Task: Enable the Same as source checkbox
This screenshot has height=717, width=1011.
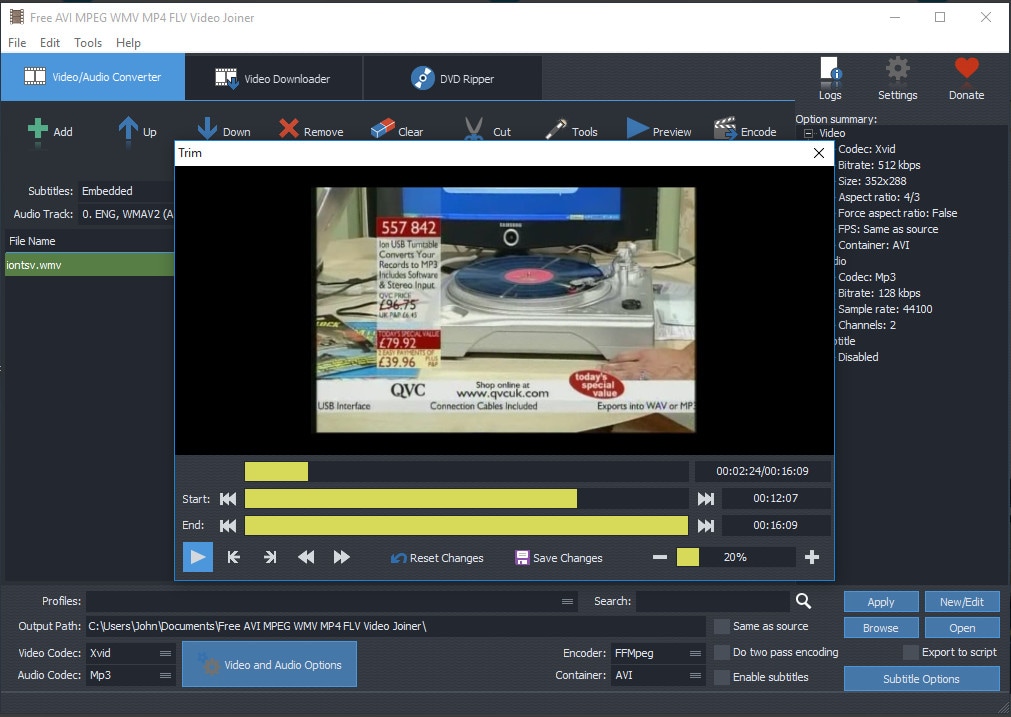Action: [x=722, y=626]
